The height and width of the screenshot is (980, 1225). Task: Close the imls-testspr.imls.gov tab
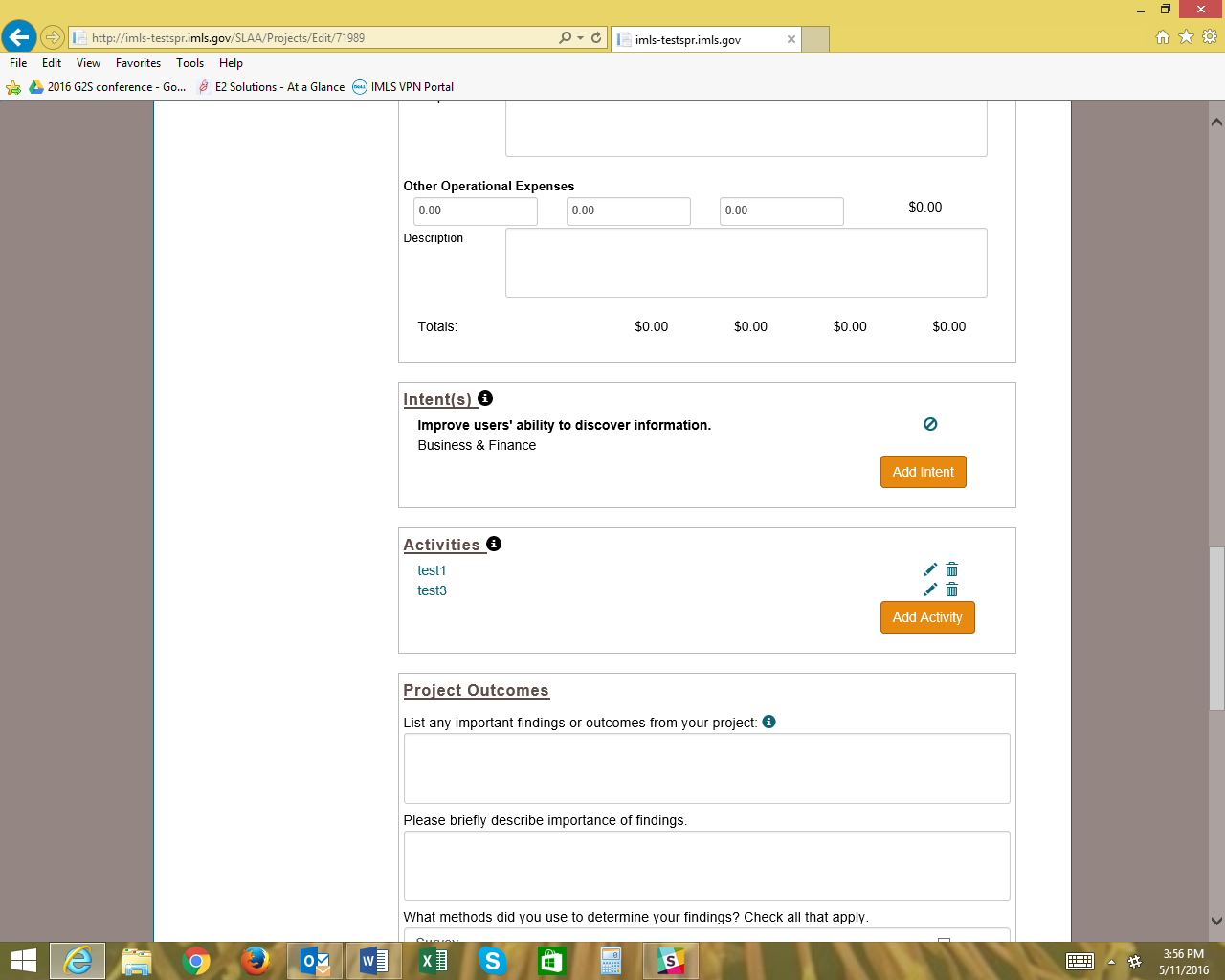[x=791, y=39]
